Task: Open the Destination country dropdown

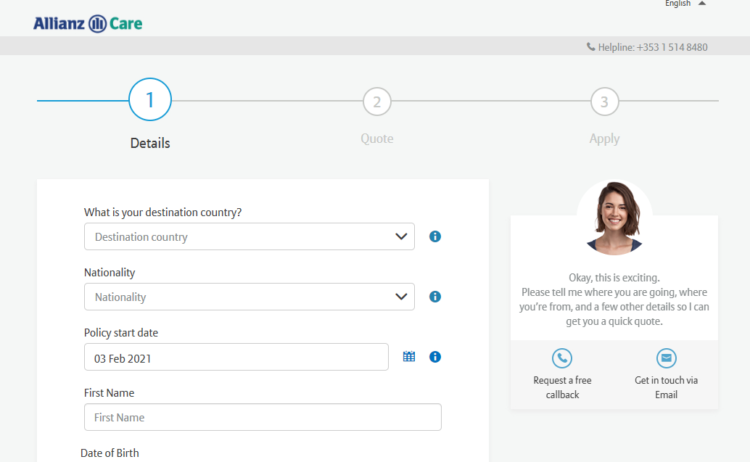Action: pos(249,237)
